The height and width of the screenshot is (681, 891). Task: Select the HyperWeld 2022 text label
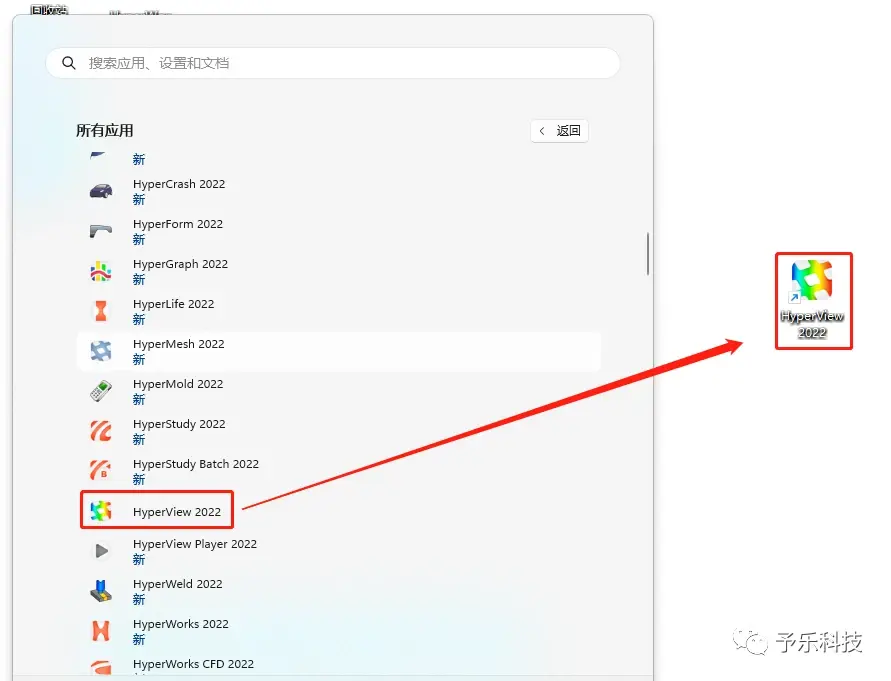177,584
